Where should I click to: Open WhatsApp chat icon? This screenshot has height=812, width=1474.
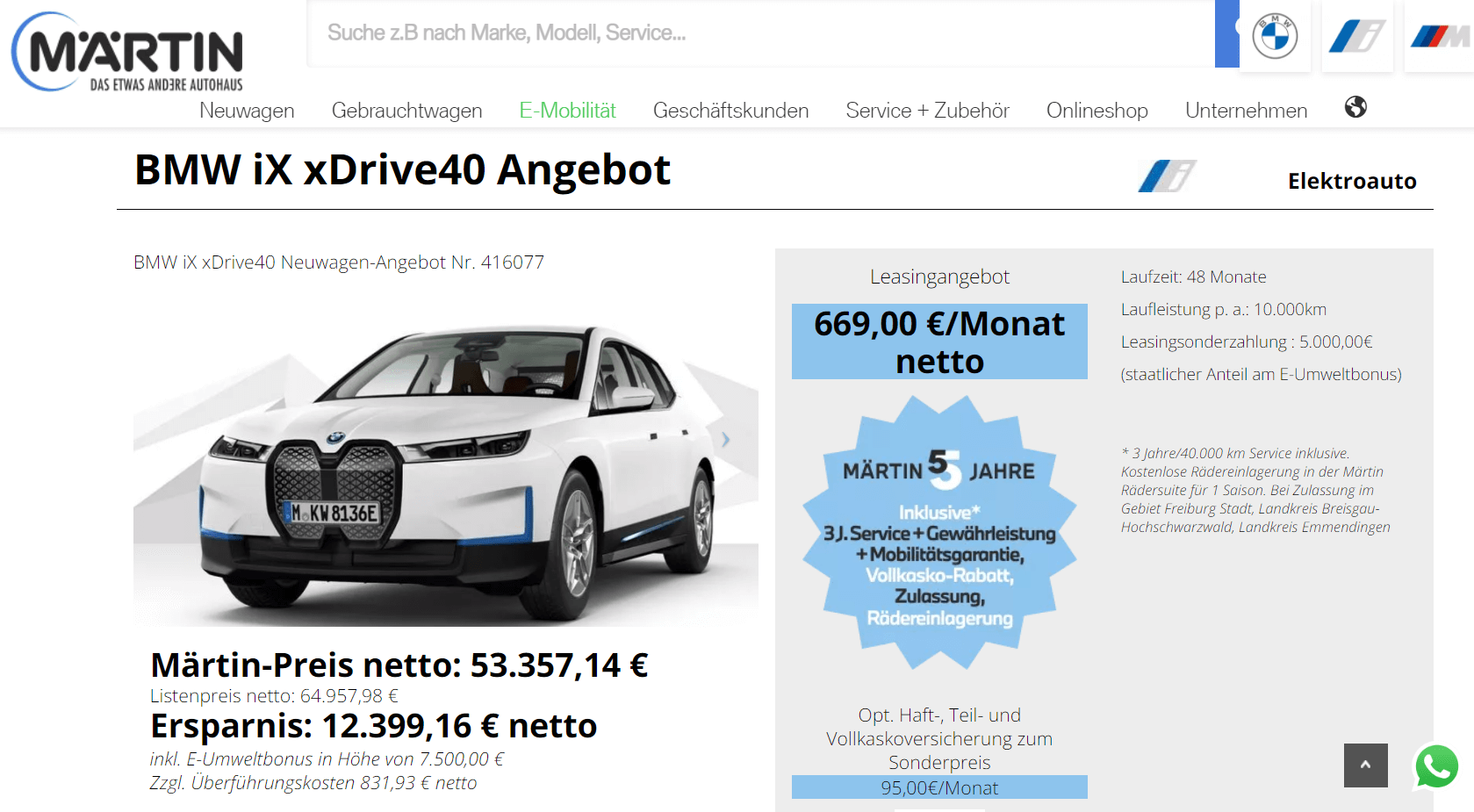click(1436, 766)
